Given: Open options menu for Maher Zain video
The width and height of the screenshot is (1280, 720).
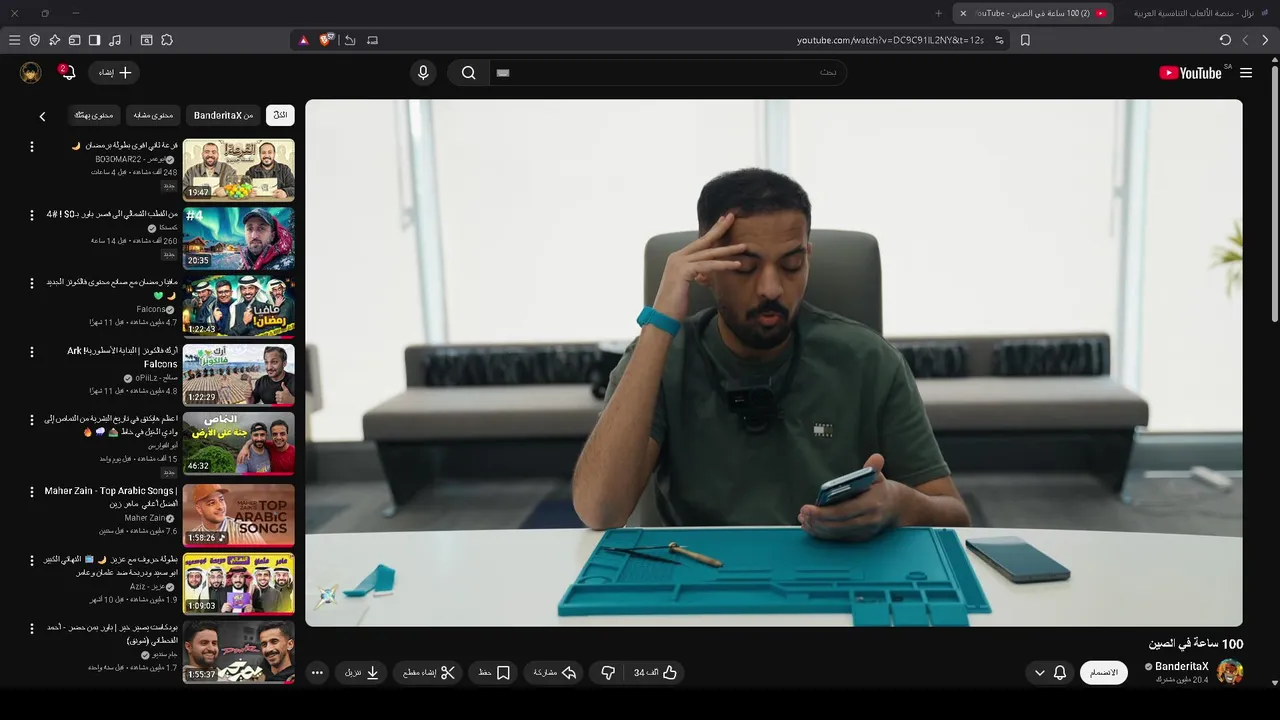Looking at the screenshot, I should (x=32, y=491).
